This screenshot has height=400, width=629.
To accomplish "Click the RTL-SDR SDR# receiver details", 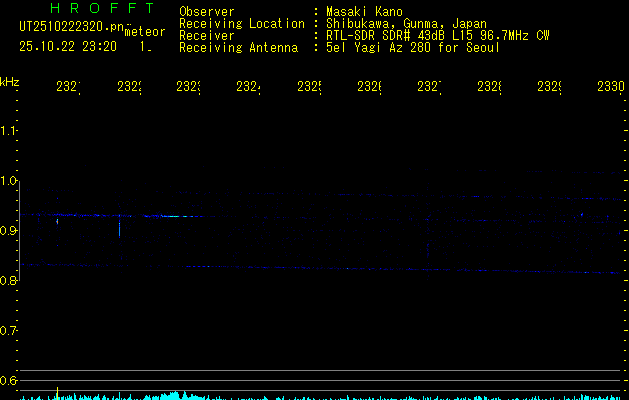I will (x=438, y=36).
